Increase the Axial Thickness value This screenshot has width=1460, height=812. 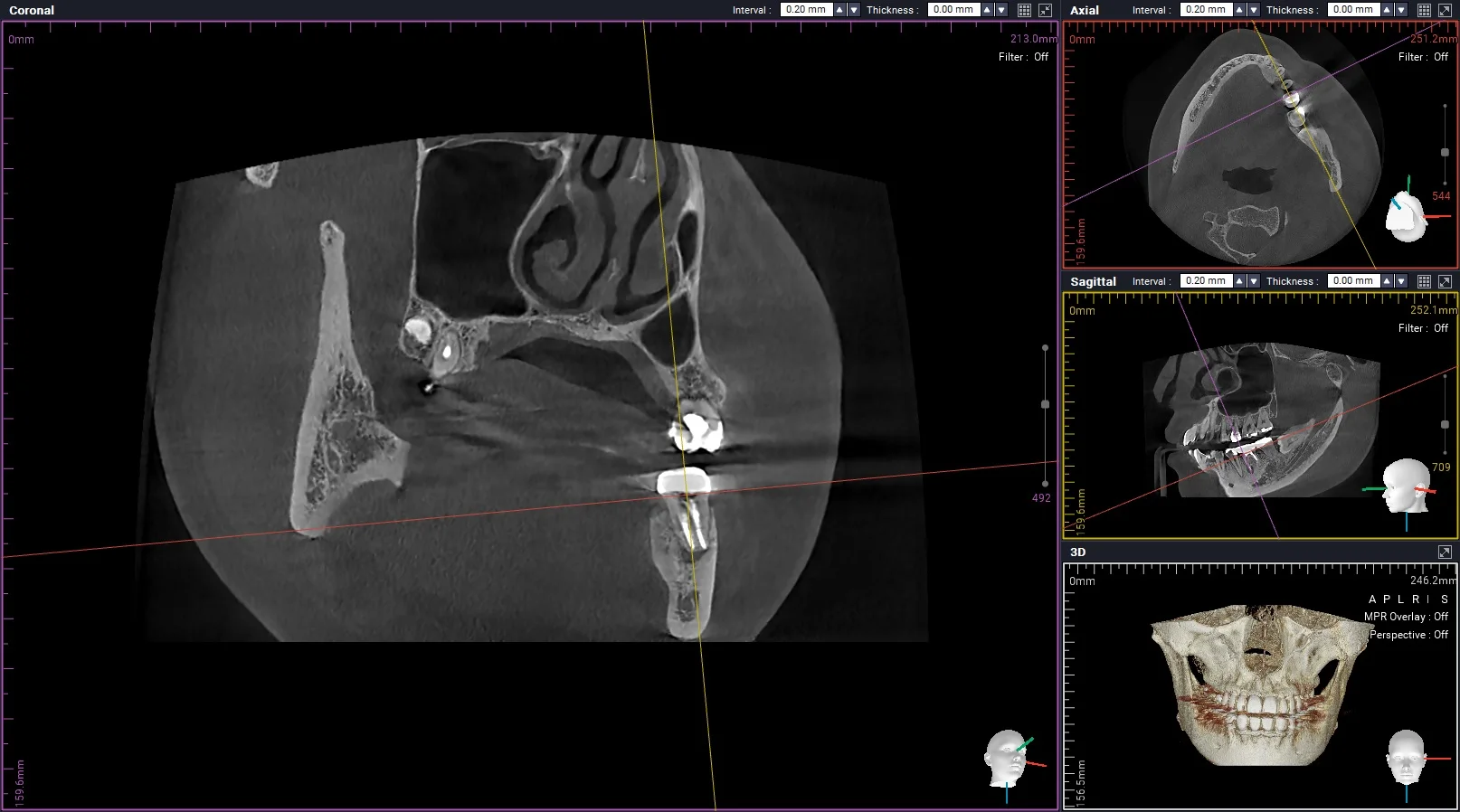tap(1387, 10)
